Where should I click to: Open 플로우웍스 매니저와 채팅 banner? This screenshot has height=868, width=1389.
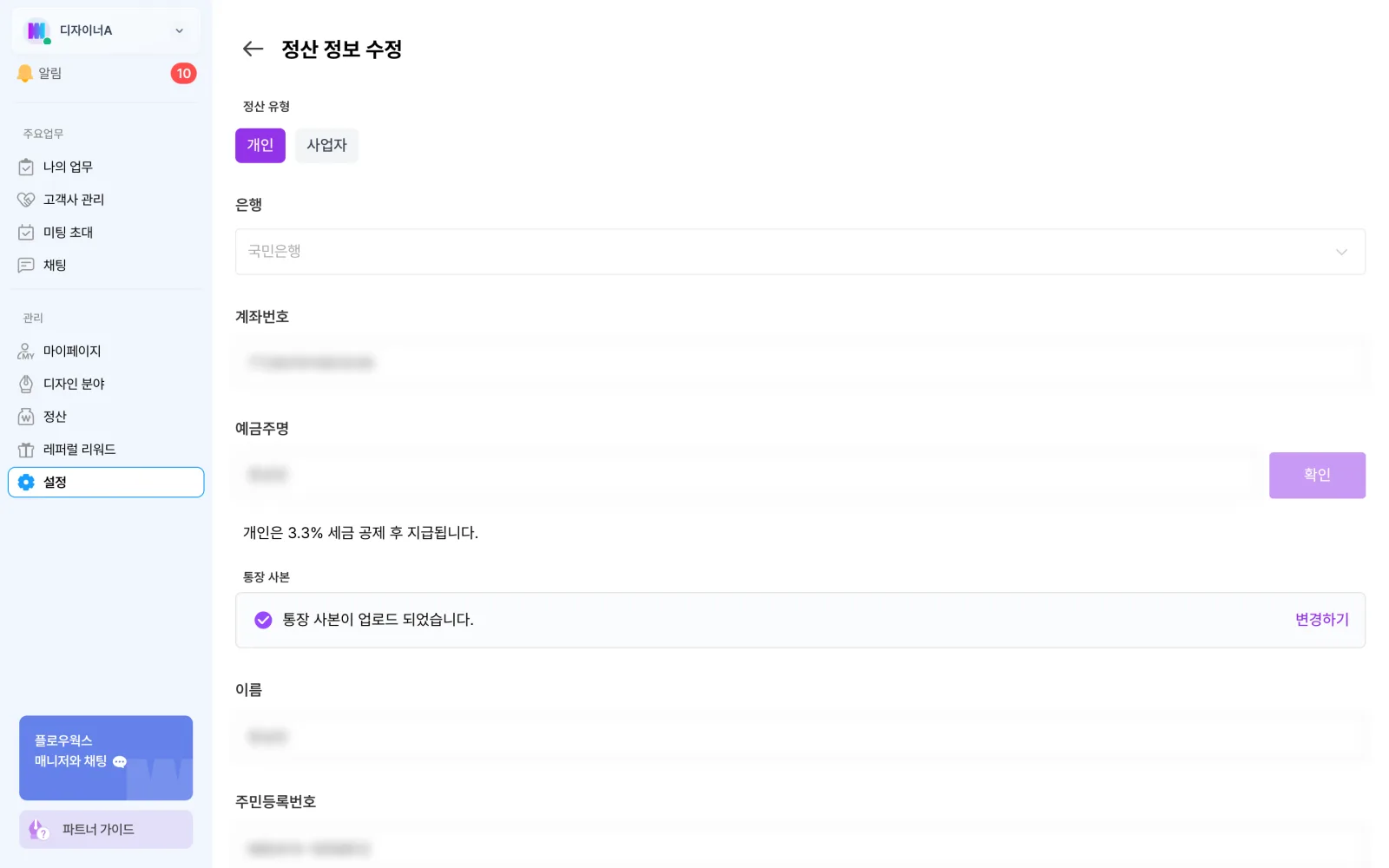pyautogui.click(x=106, y=758)
